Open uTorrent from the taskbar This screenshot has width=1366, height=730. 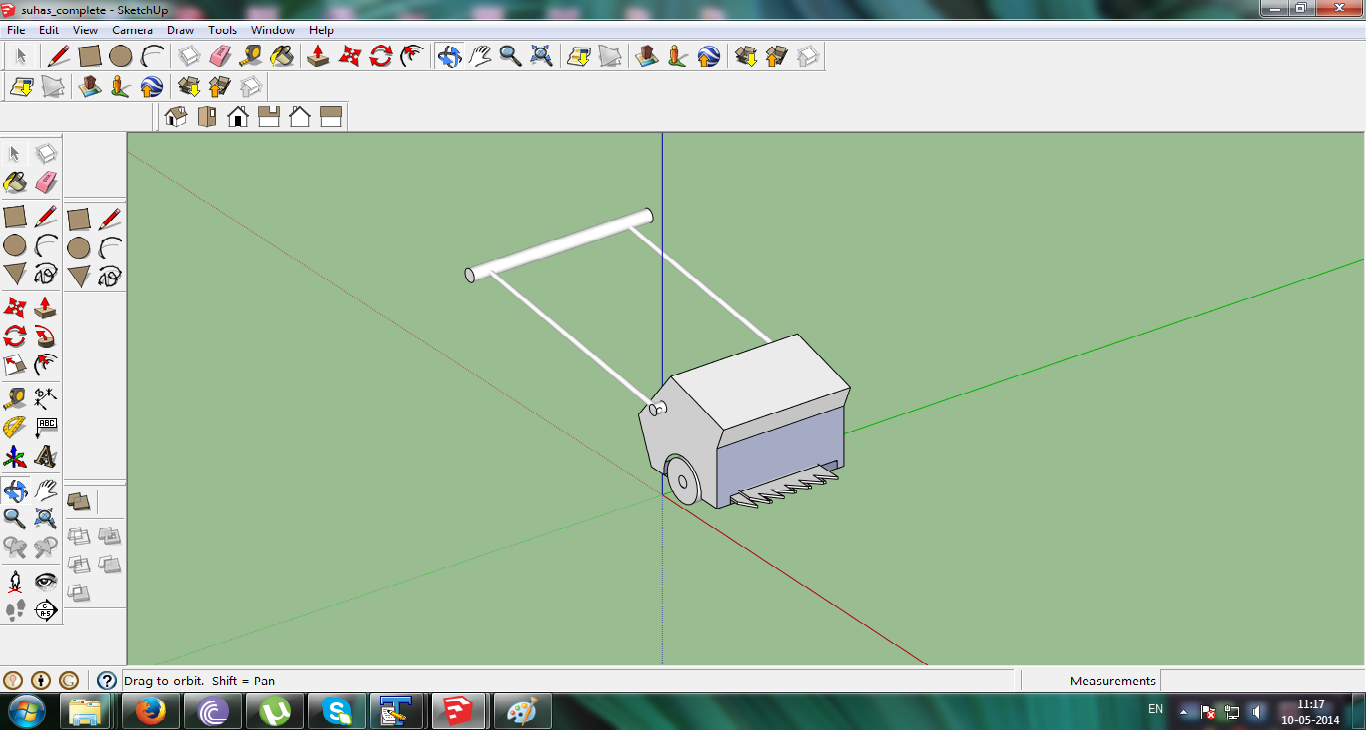(x=274, y=711)
